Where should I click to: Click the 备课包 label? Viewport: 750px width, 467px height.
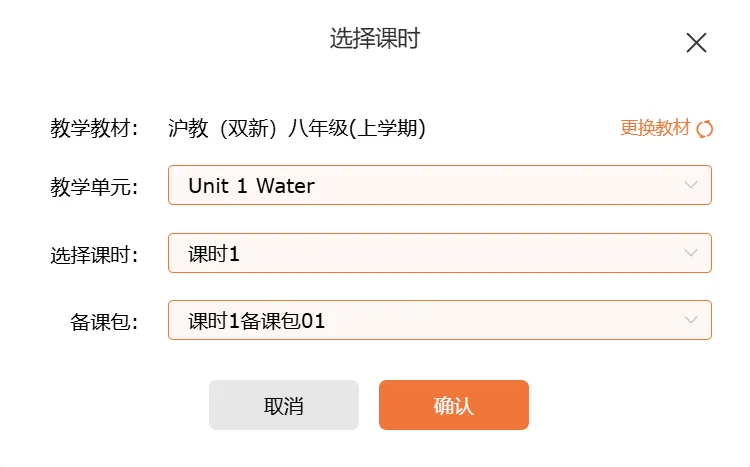(x=104, y=322)
